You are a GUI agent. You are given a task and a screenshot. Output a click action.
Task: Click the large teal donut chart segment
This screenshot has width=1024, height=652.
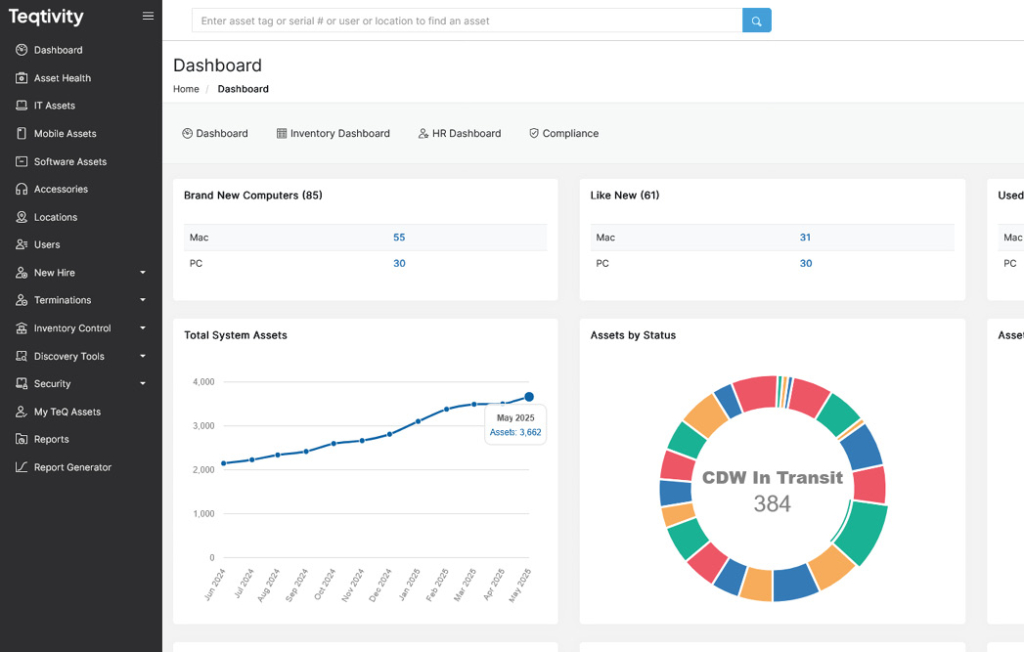click(868, 532)
